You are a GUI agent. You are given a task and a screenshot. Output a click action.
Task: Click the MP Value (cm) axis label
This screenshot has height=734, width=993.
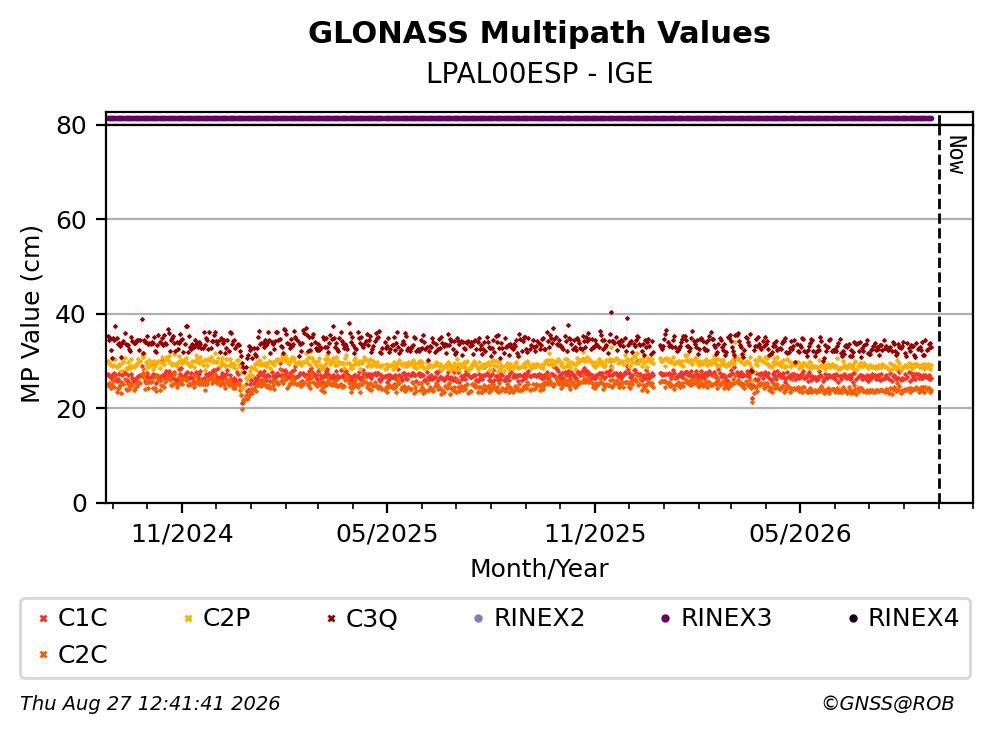click(30, 314)
